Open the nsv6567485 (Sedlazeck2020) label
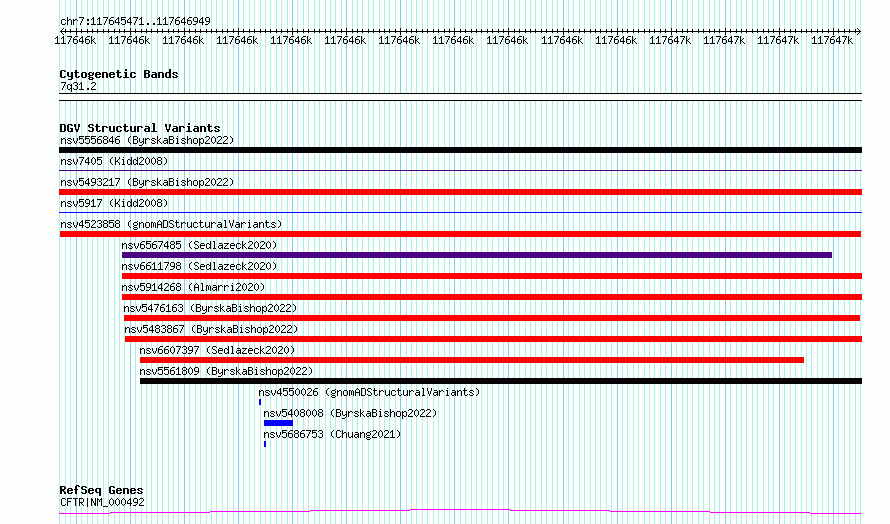This screenshot has width=890, height=524. click(199, 245)
